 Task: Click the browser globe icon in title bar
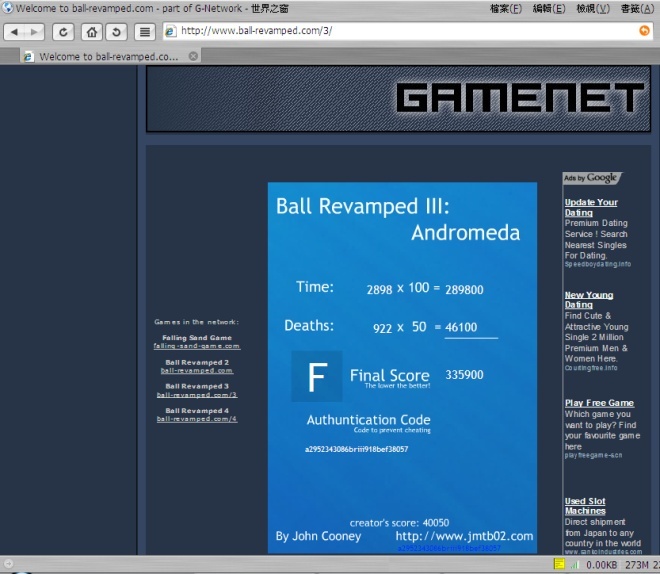pos(7,7)
